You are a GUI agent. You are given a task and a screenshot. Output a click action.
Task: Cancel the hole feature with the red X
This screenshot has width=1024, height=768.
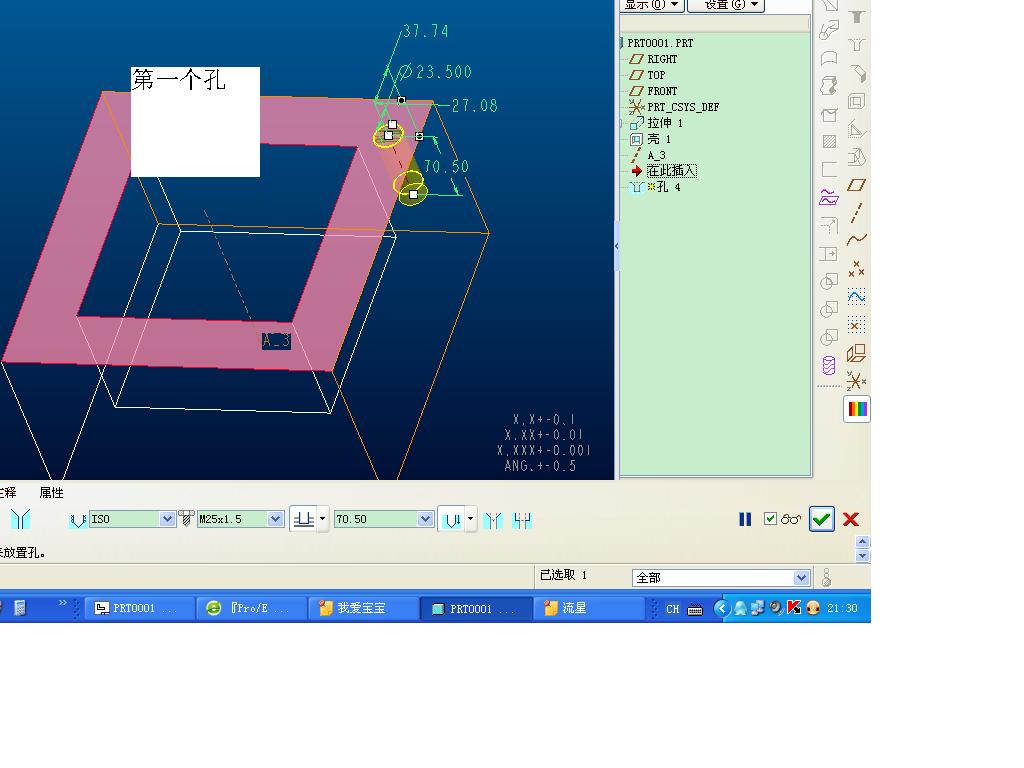tap(850, 519)
